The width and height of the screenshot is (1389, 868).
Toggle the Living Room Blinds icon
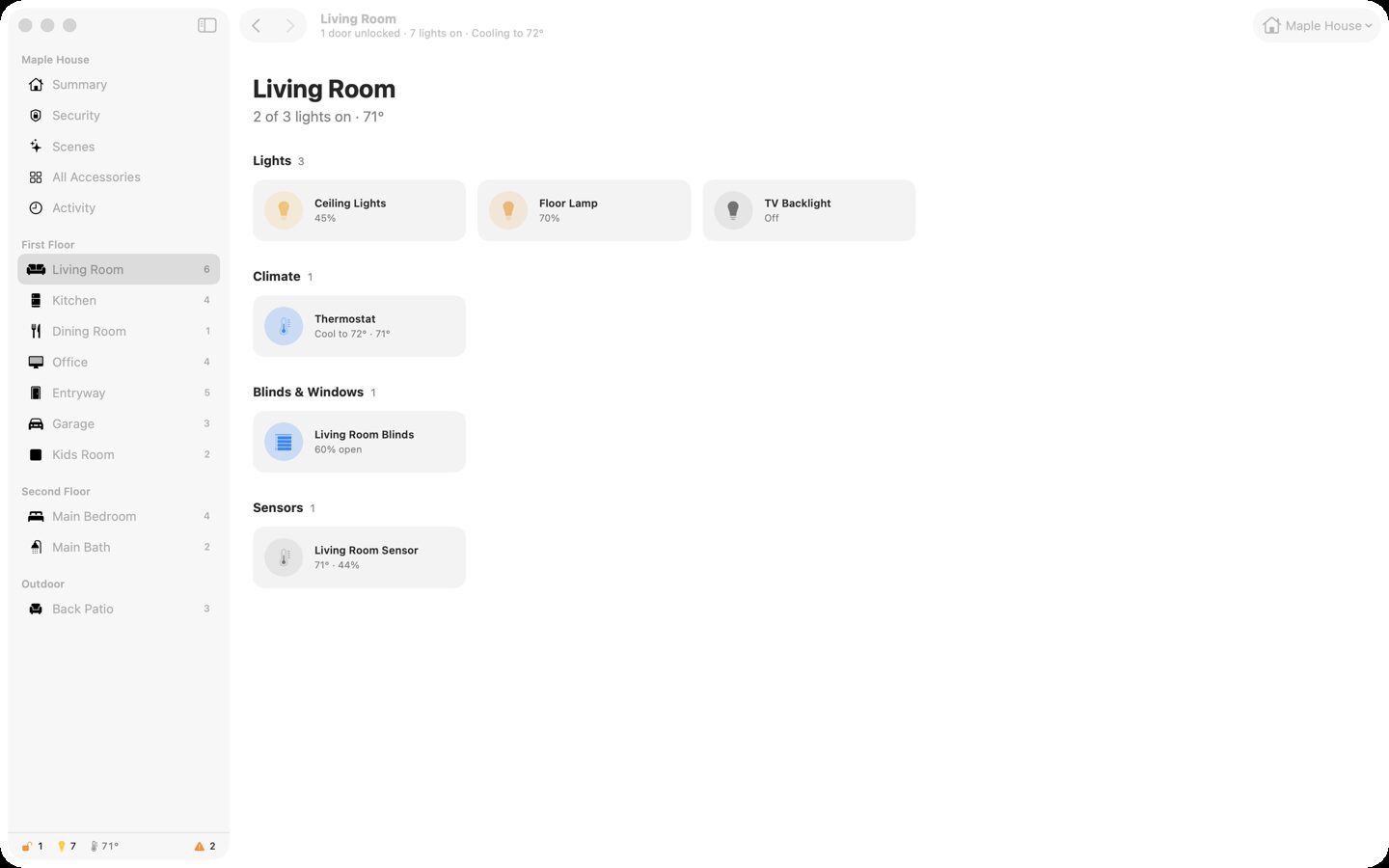click(284, 442)
